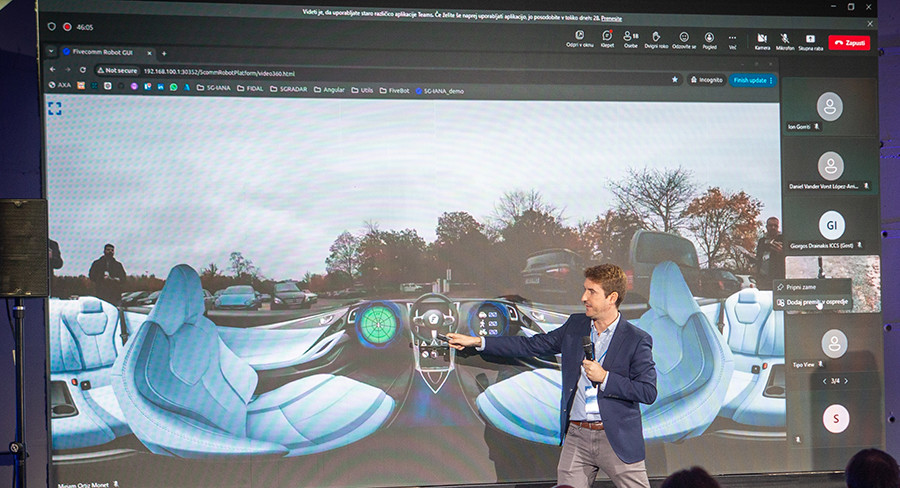
Task: Open the 5G-IANA_demo bookmark
Action: click(440, 91)
